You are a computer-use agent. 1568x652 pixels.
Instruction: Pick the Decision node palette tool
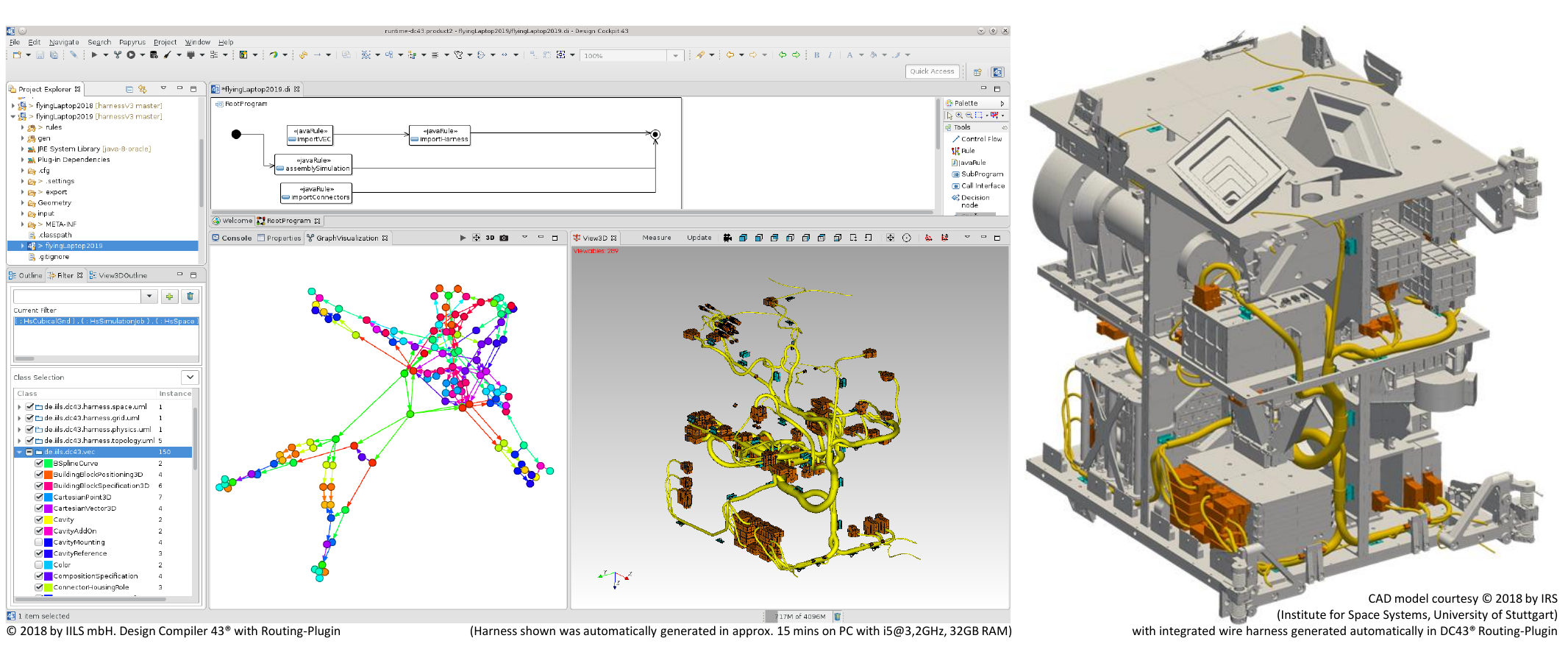click(x=971, y=201)
